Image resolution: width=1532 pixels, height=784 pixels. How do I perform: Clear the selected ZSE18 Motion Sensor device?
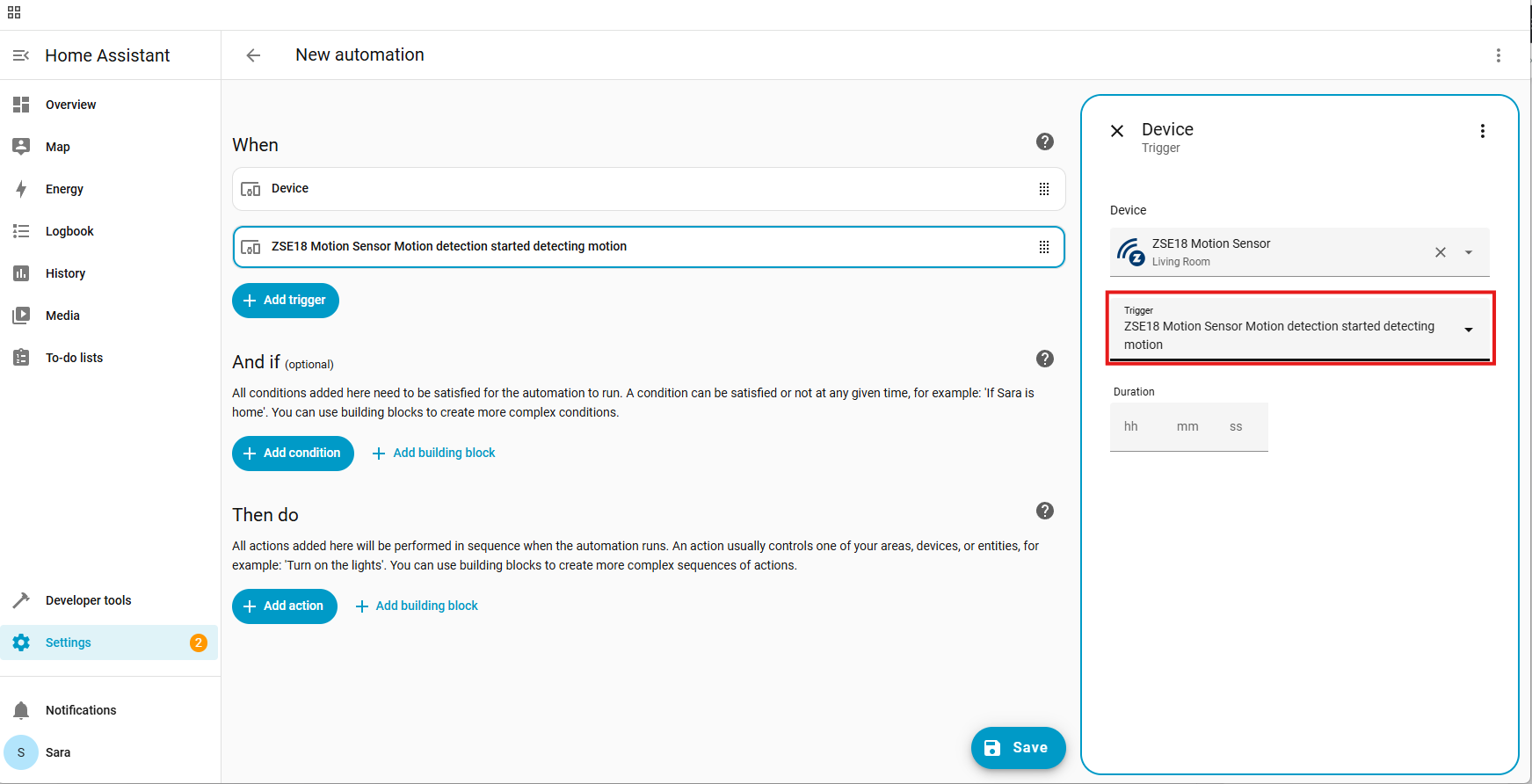pos(1441,252)
